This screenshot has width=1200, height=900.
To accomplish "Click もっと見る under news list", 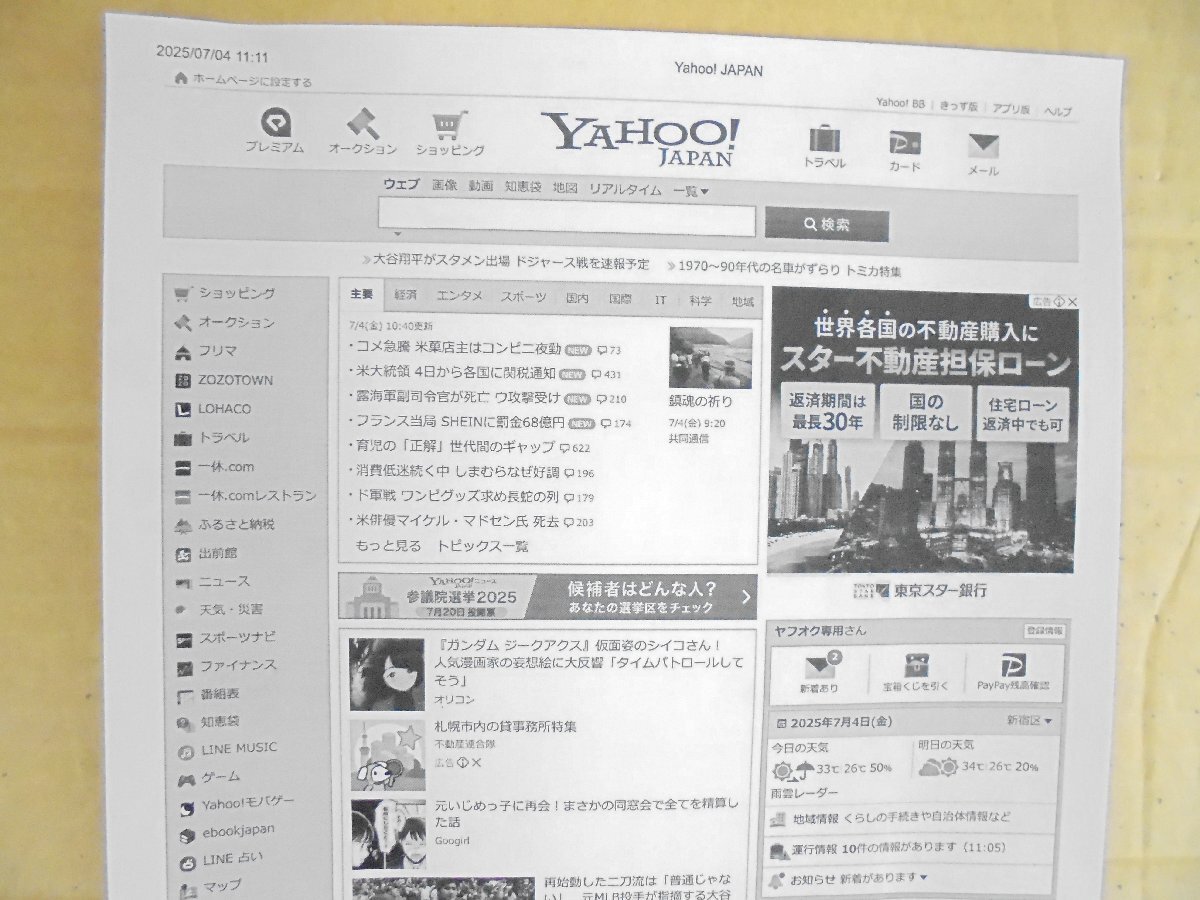I will click(388, 546).
